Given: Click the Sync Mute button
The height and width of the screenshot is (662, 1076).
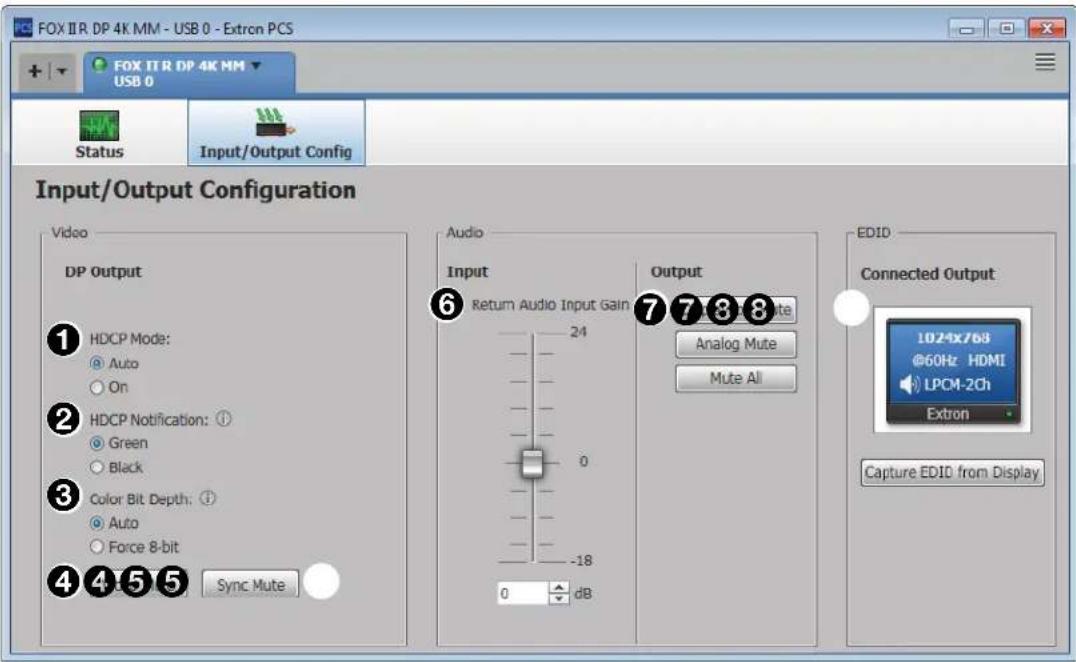Looking at the screenshot, I should 250,584.
